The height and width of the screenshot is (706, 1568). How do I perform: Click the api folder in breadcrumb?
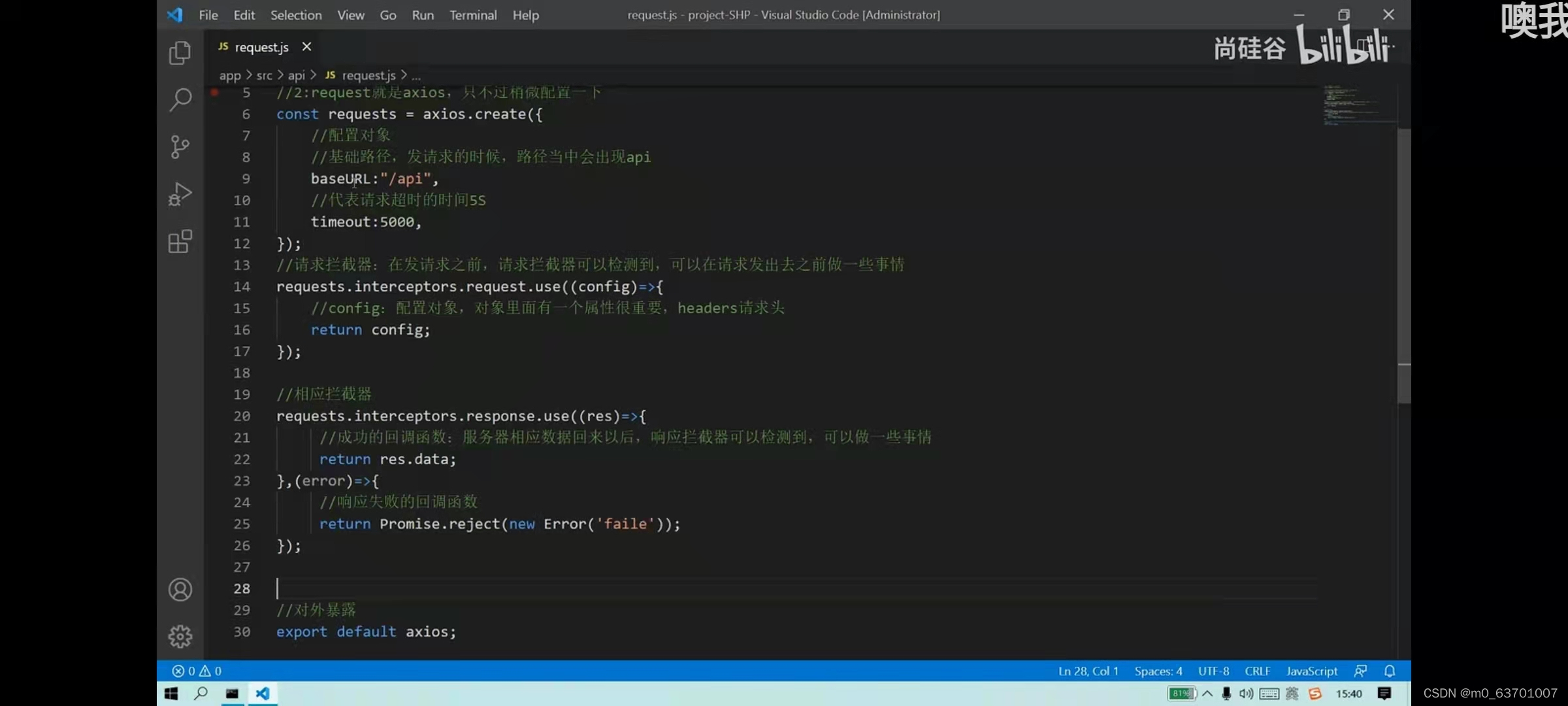(x=296, y=76)
